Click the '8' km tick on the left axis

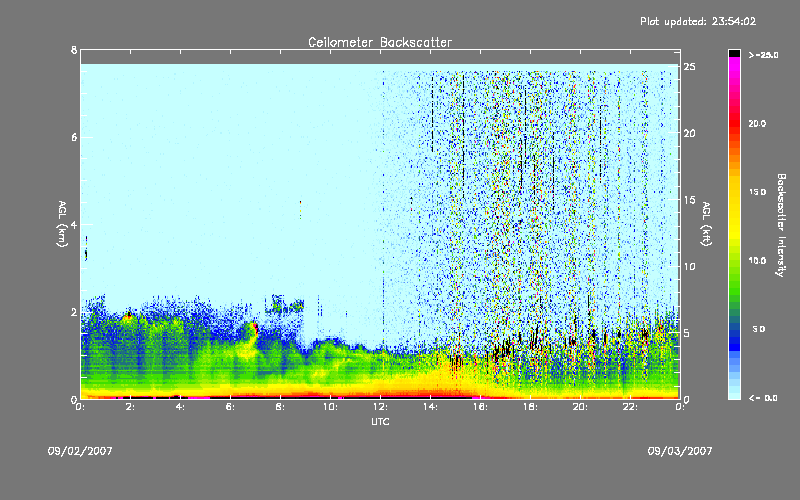pyautogui.click(x=74, y=50)
